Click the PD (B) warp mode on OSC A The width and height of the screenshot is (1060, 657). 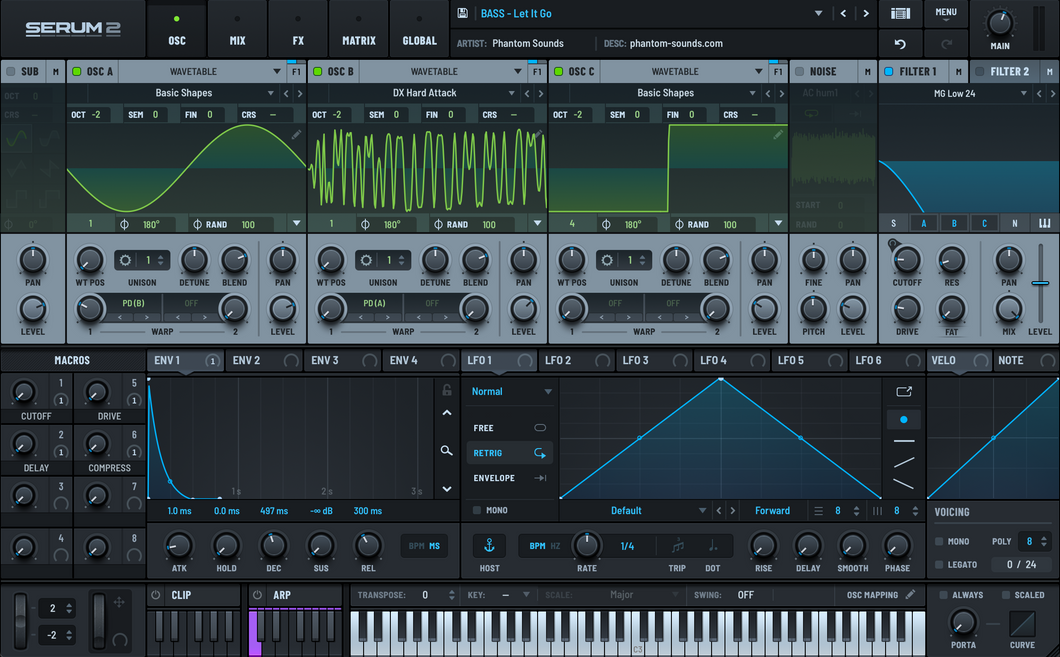coord(133,303)
